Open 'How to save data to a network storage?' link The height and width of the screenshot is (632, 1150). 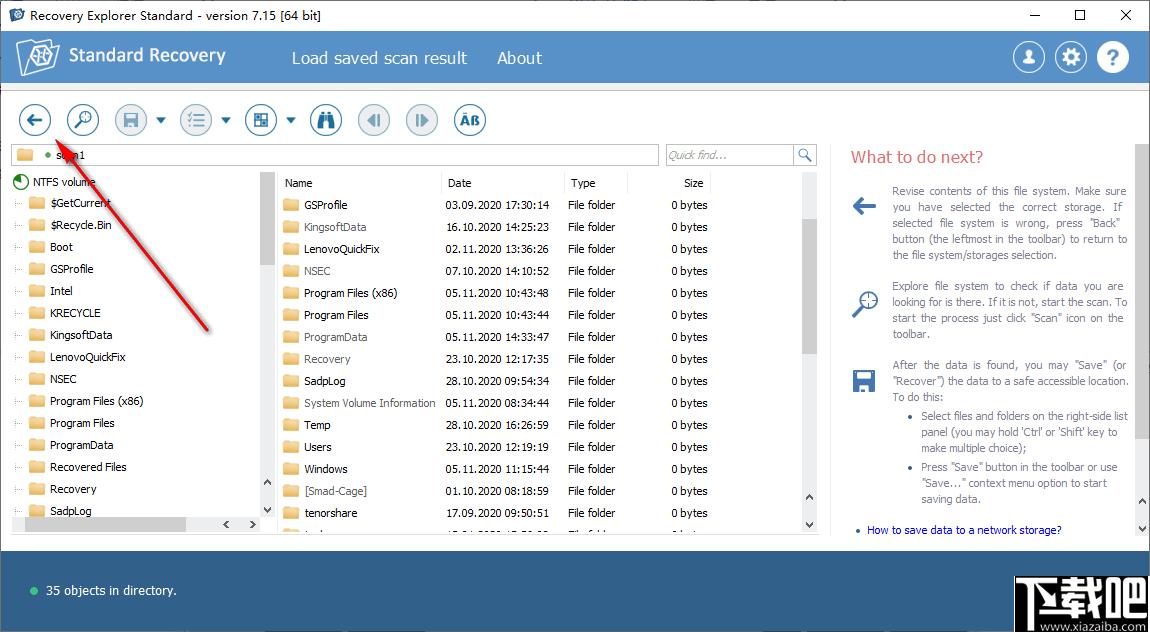(x=964, y=530)
